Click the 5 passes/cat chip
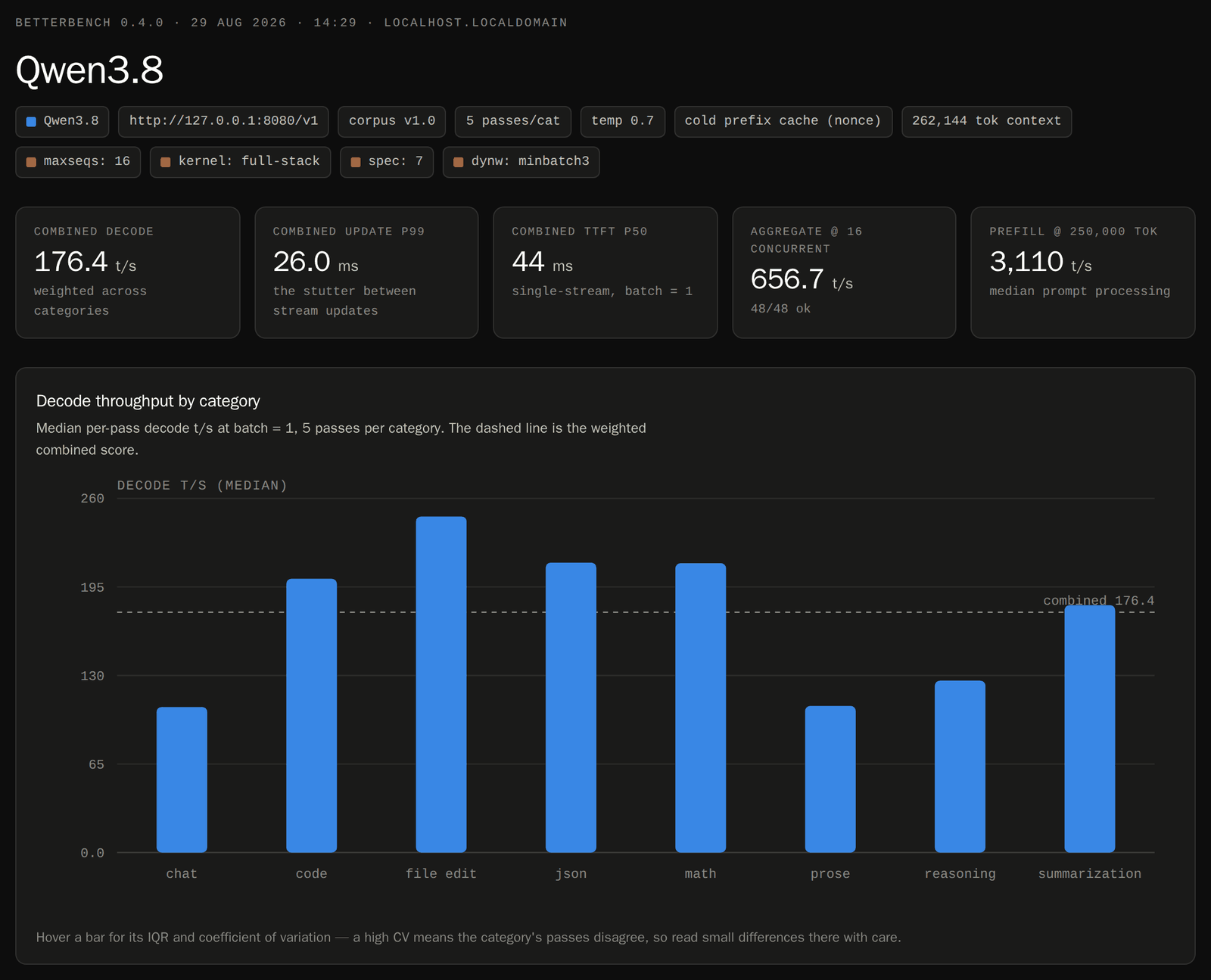Screen dimensions: 1211x980 (x=513, y=121)
